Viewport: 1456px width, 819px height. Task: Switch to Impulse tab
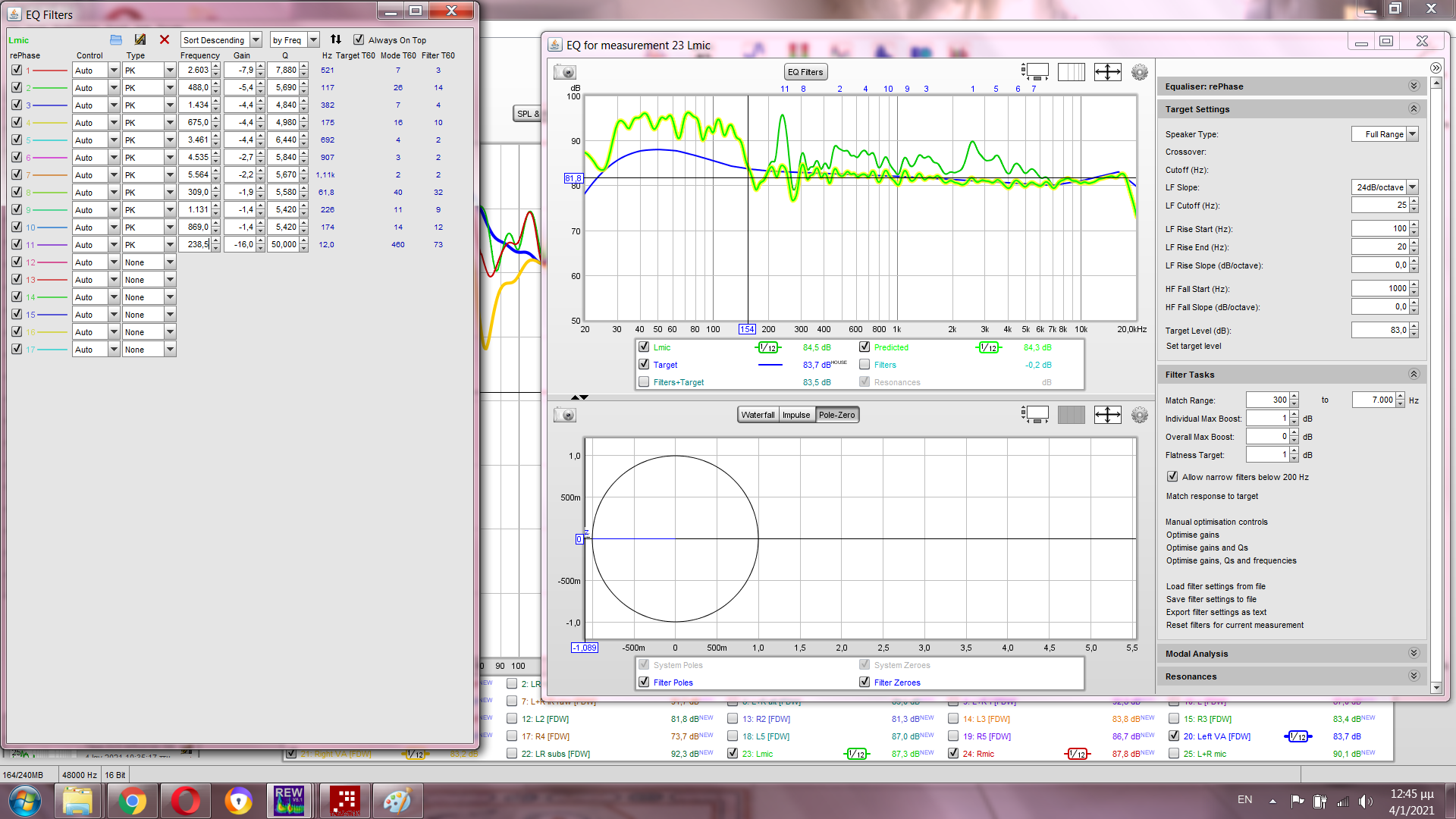click(x=796, y=415)
